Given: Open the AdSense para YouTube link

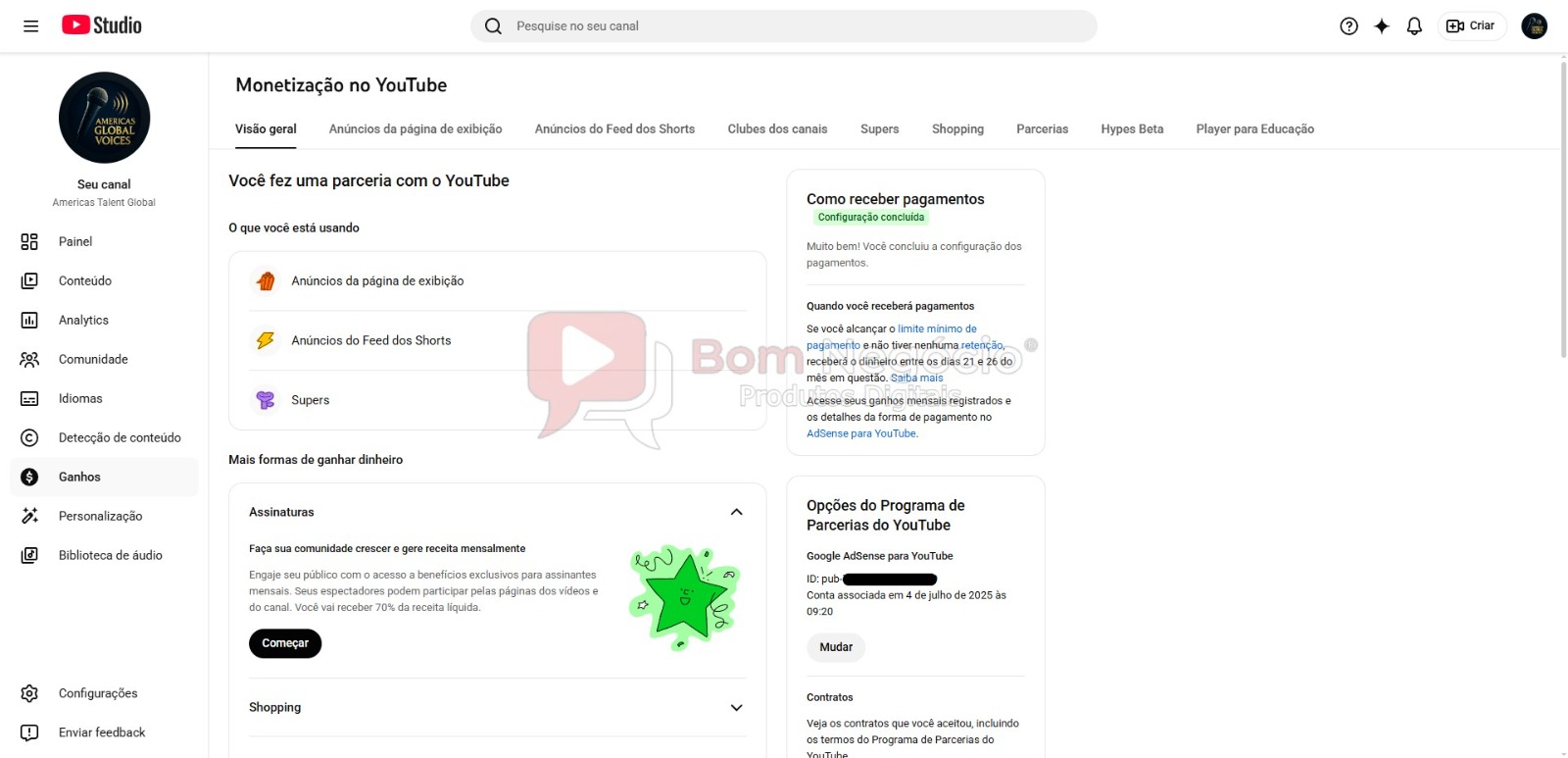Looking at the screenshot, I should [860, 433].
